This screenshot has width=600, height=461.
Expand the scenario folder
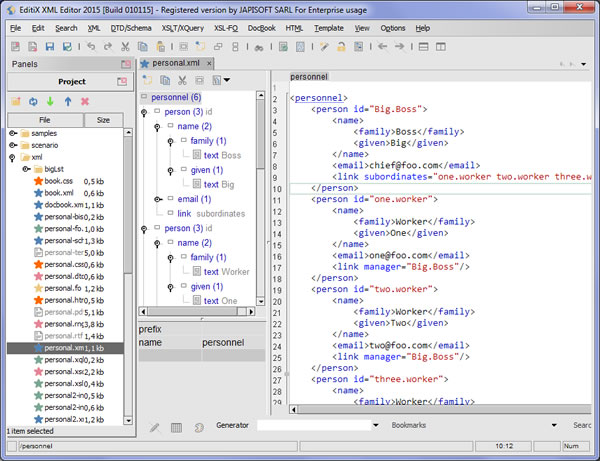(x=13, y=145)
